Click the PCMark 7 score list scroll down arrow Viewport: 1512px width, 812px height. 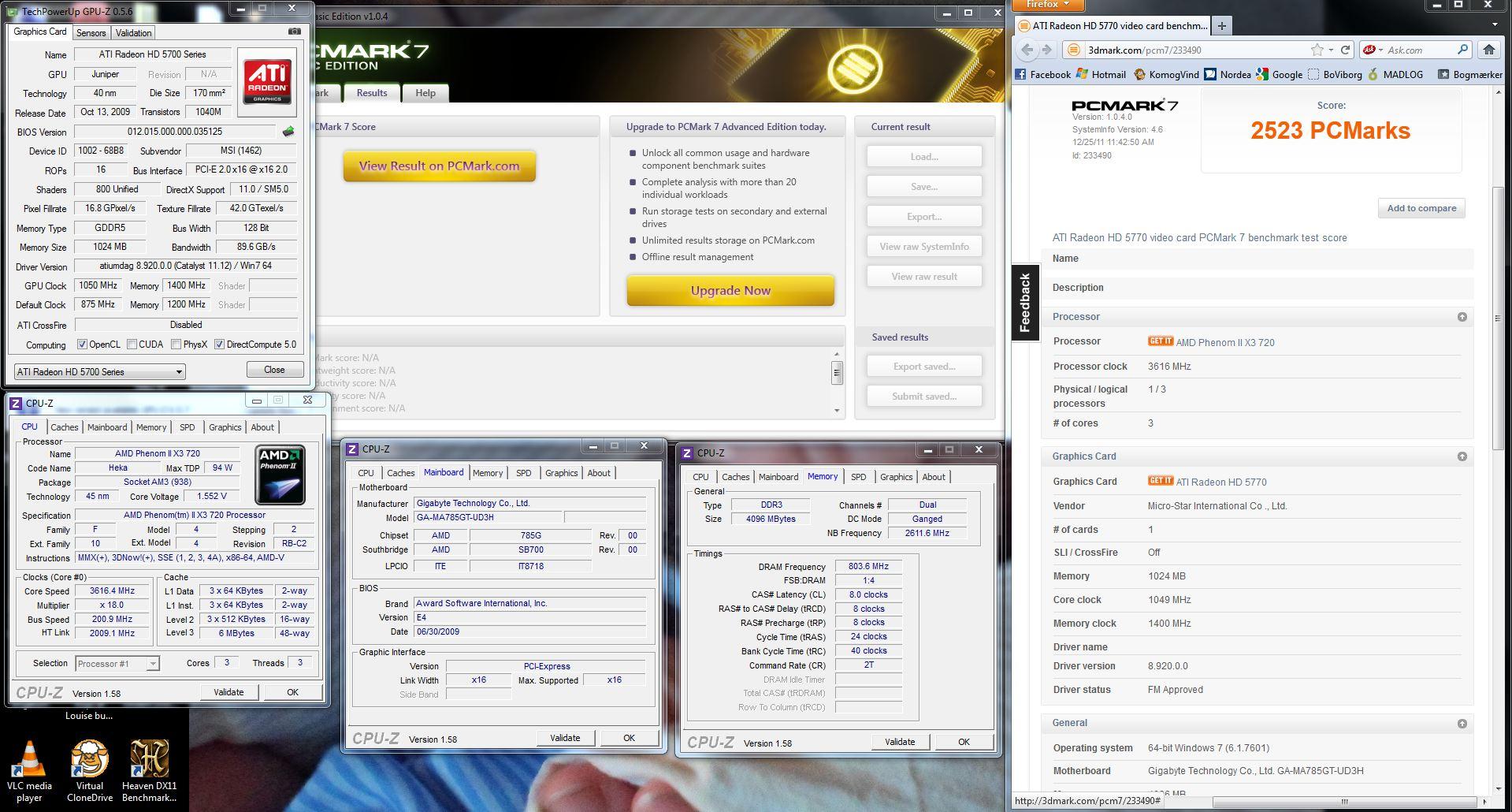[837, 410]
